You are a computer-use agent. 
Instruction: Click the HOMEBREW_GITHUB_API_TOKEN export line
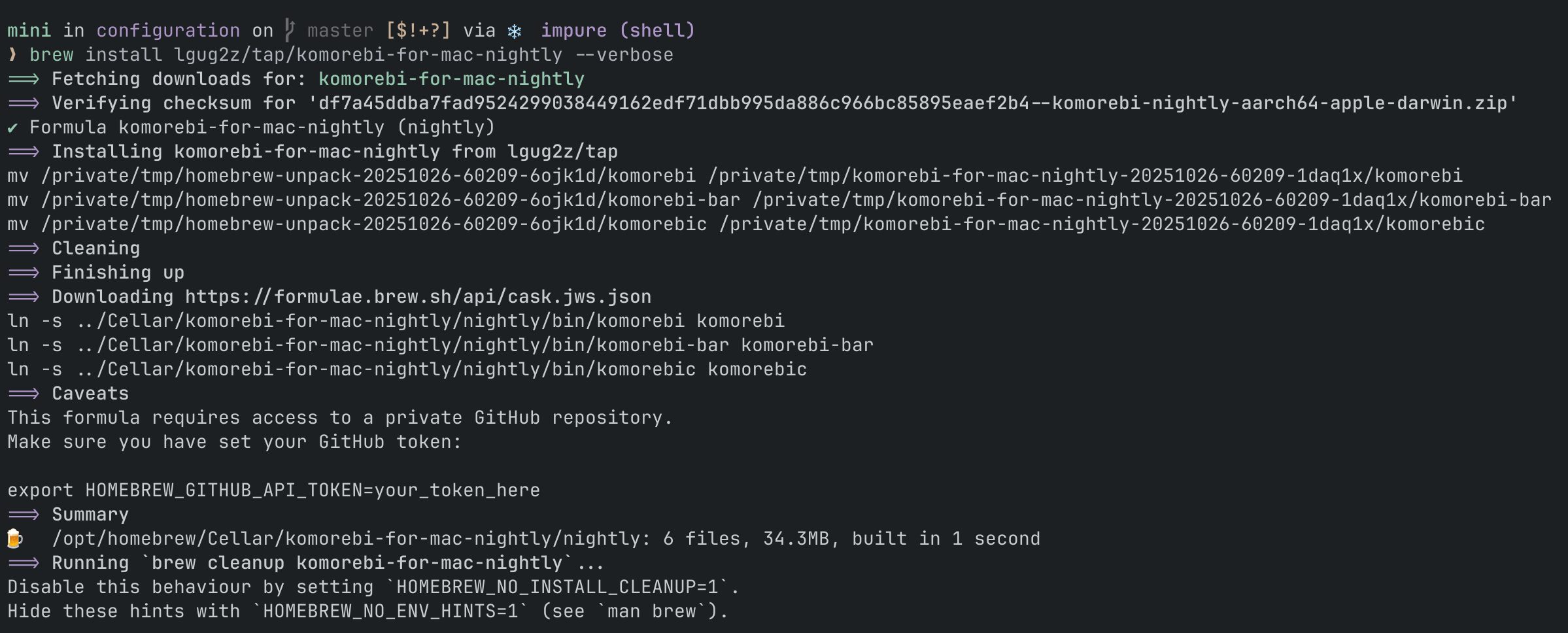(273, 490)
